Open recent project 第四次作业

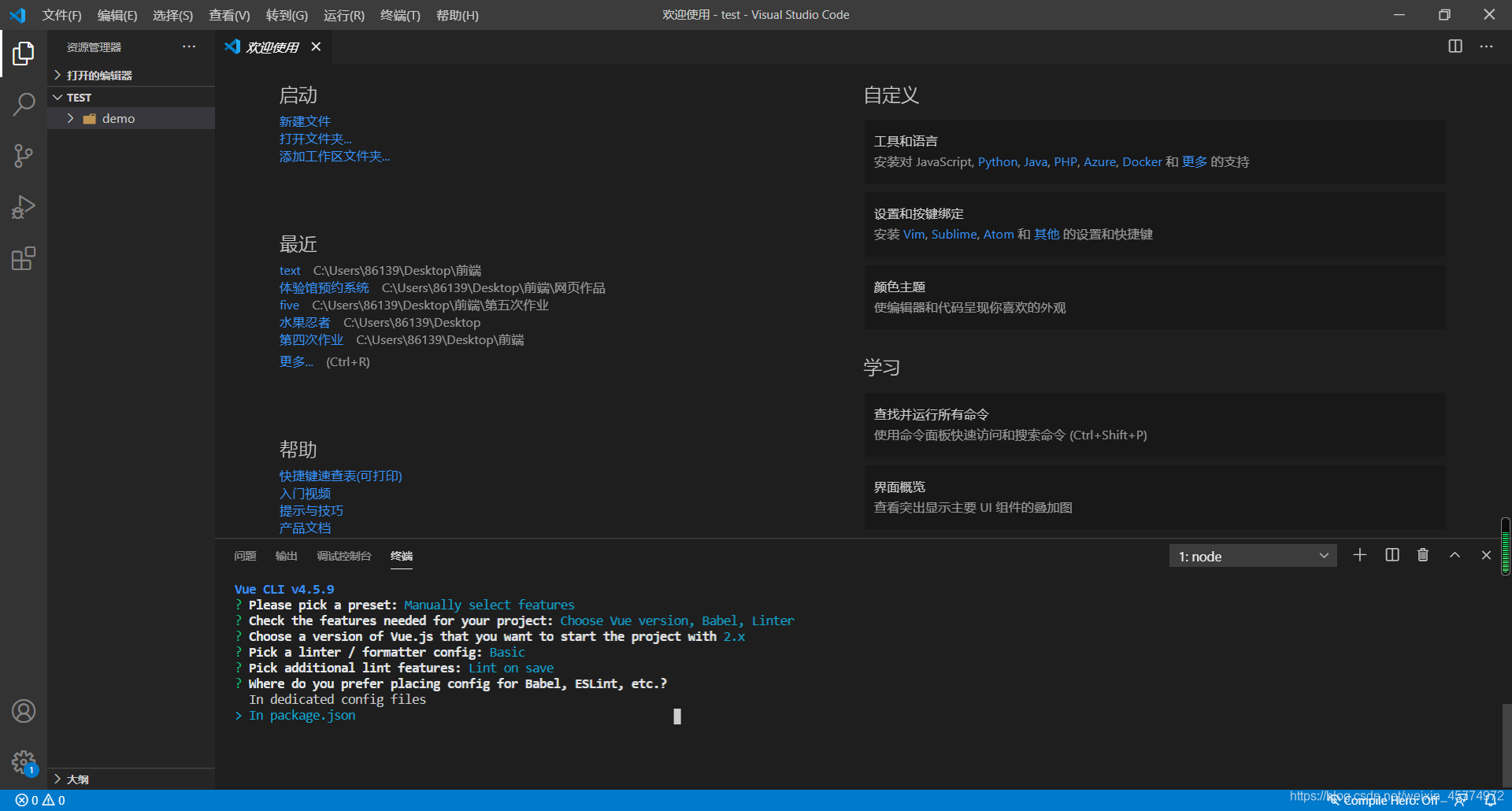click(311, 339)
